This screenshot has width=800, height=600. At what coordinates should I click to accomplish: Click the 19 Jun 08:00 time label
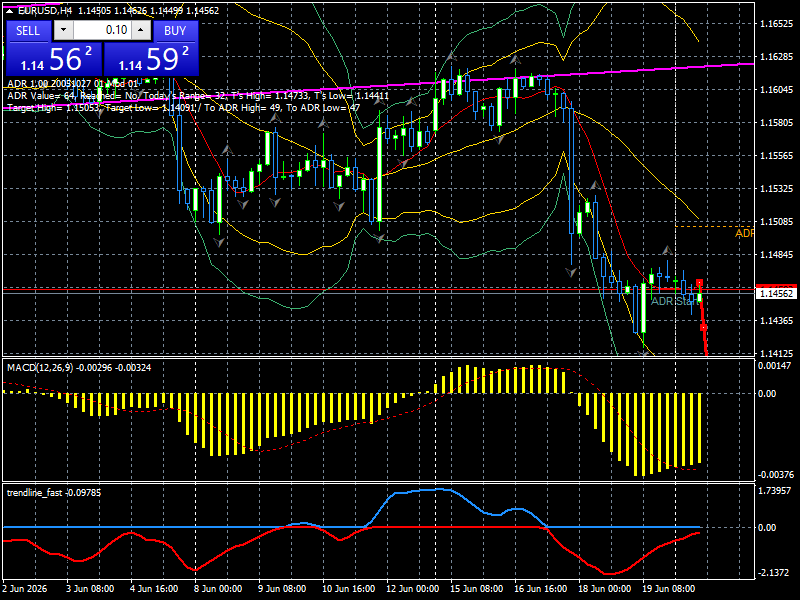point(668,588)
